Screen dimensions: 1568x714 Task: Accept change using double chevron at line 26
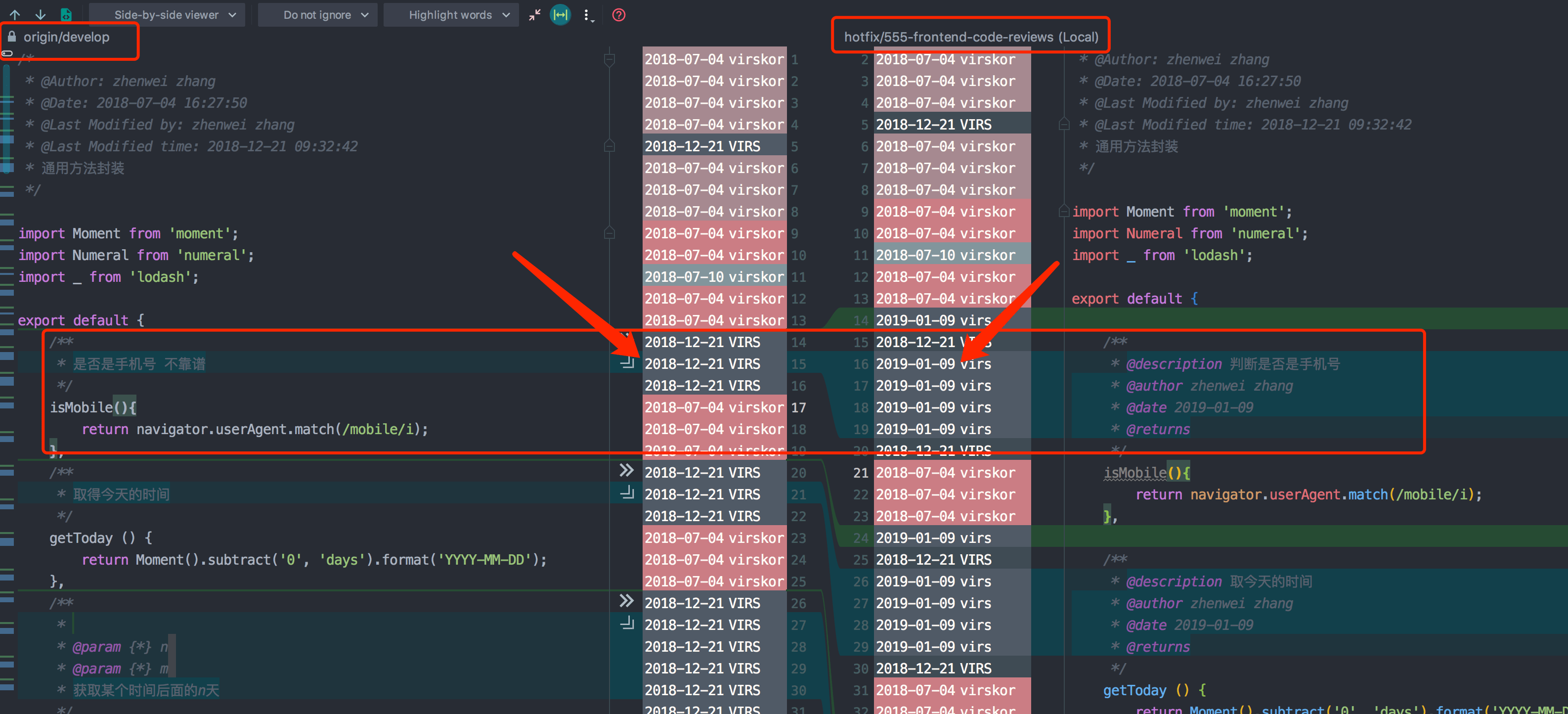point(626,601)
